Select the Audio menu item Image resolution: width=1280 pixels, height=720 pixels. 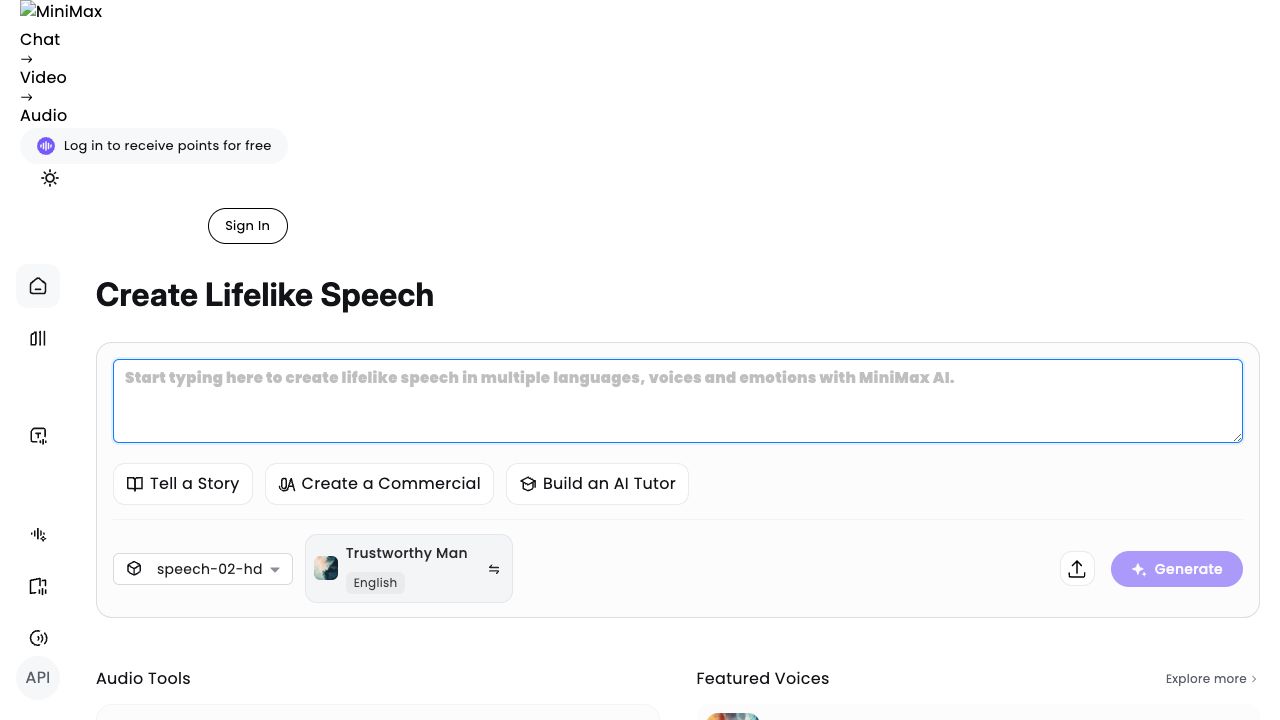43,115
